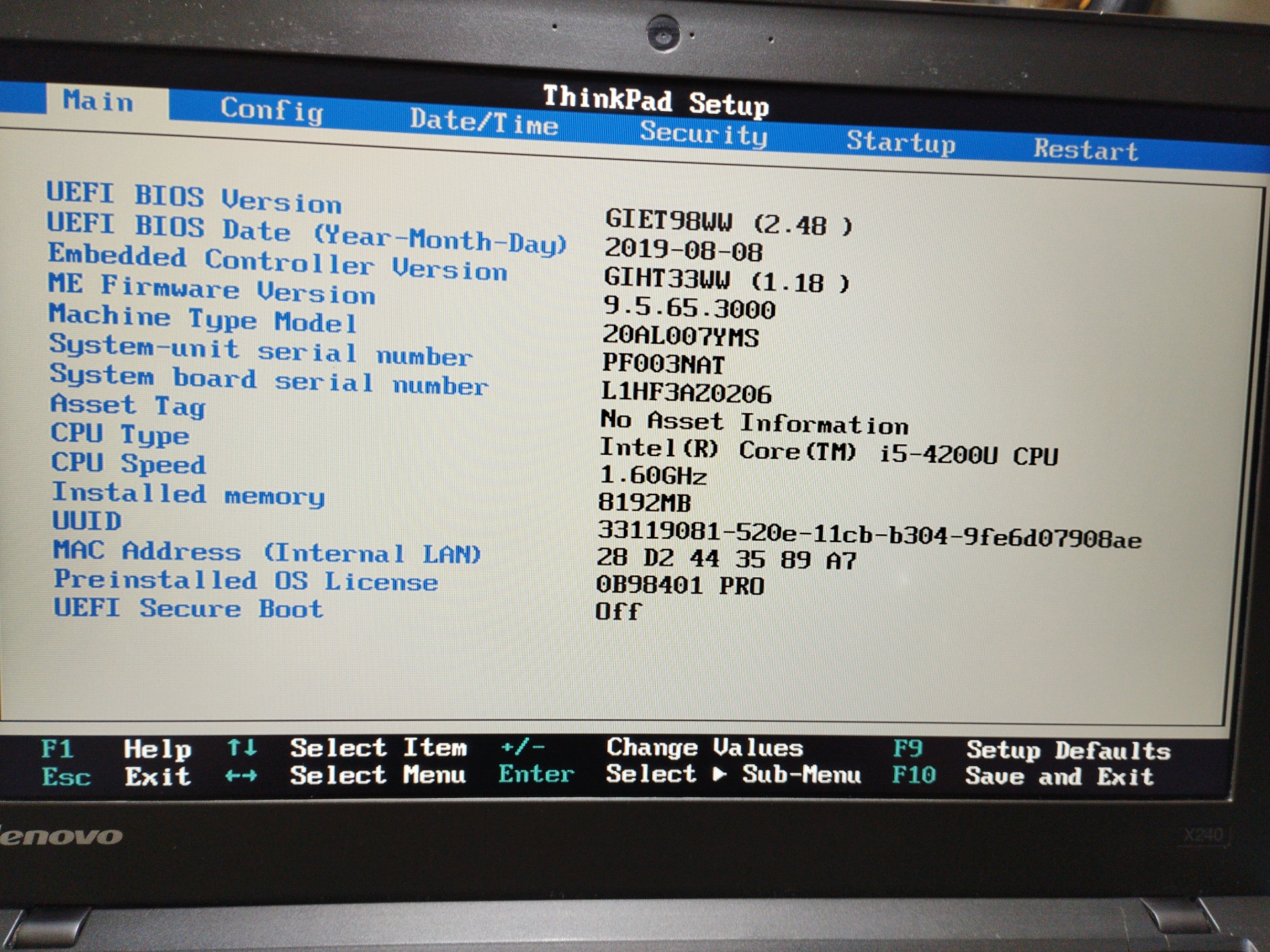Click ME Firmware Version label
1270x952 pixels.
coord(212,289)
